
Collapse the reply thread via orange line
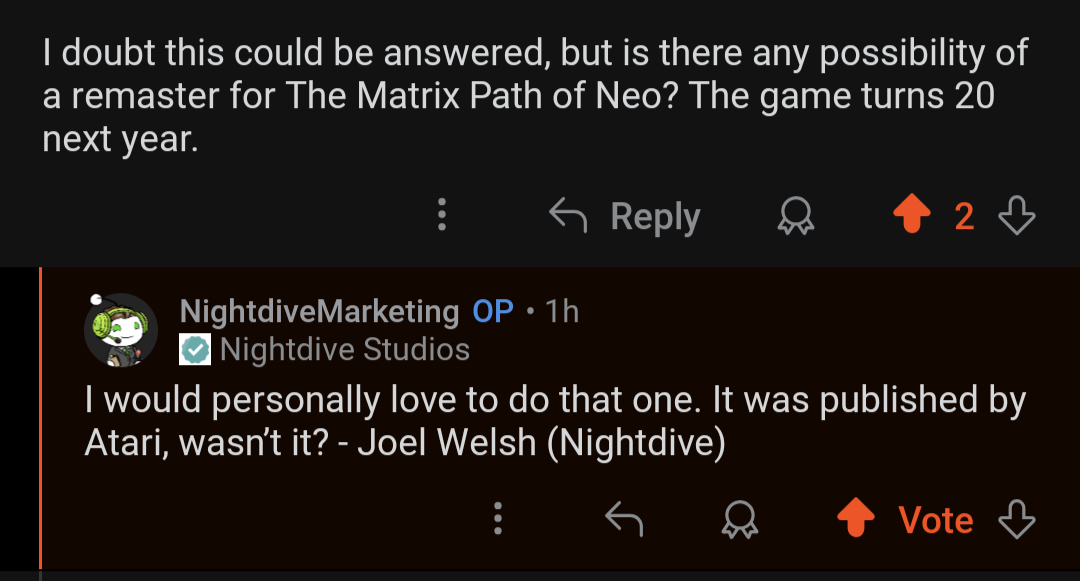pos(40,420)
